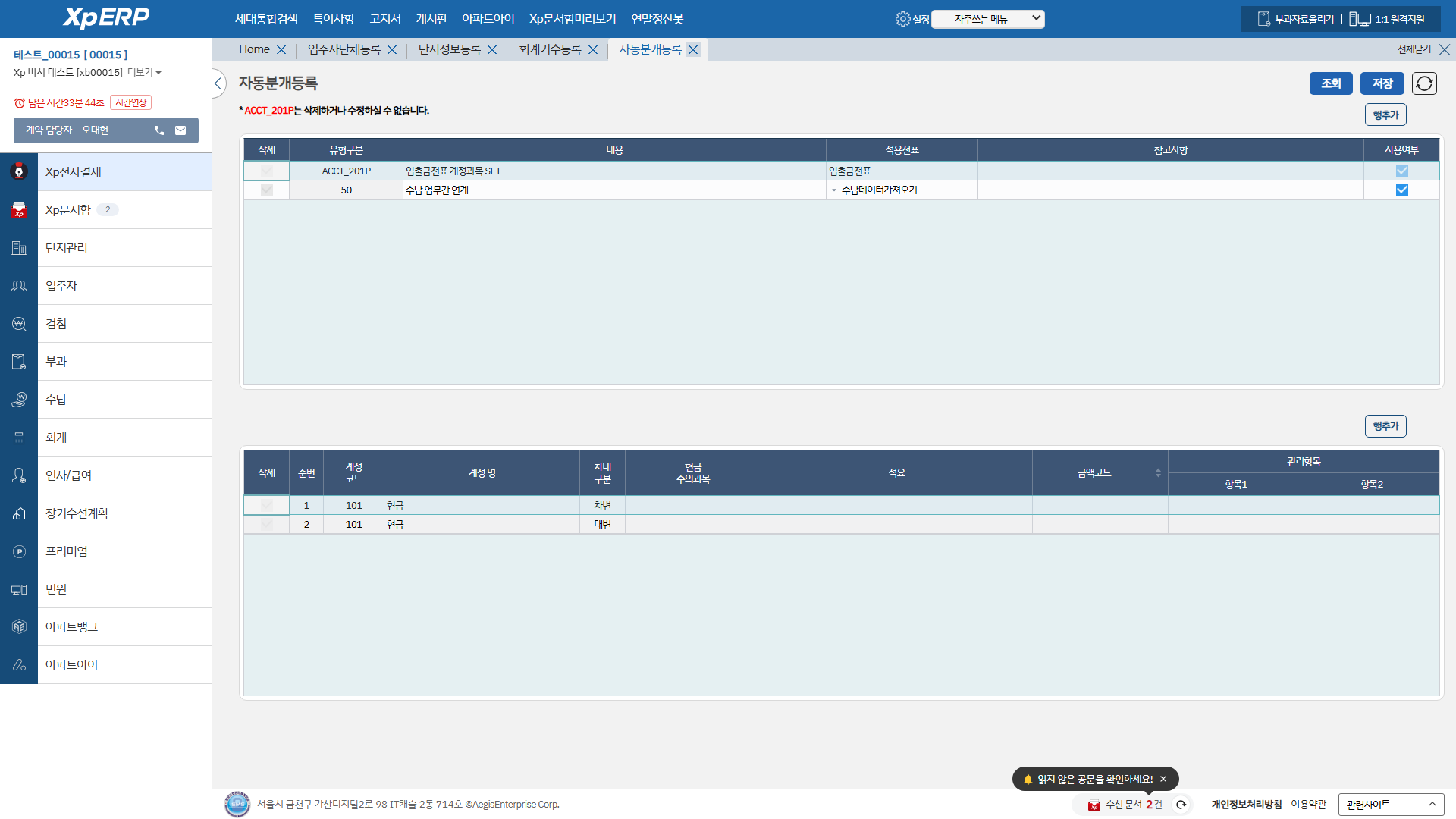Viewport: 1456px width, 819px height.
Task: Click the mail icon for contract manager
Action: pos(180,130)
